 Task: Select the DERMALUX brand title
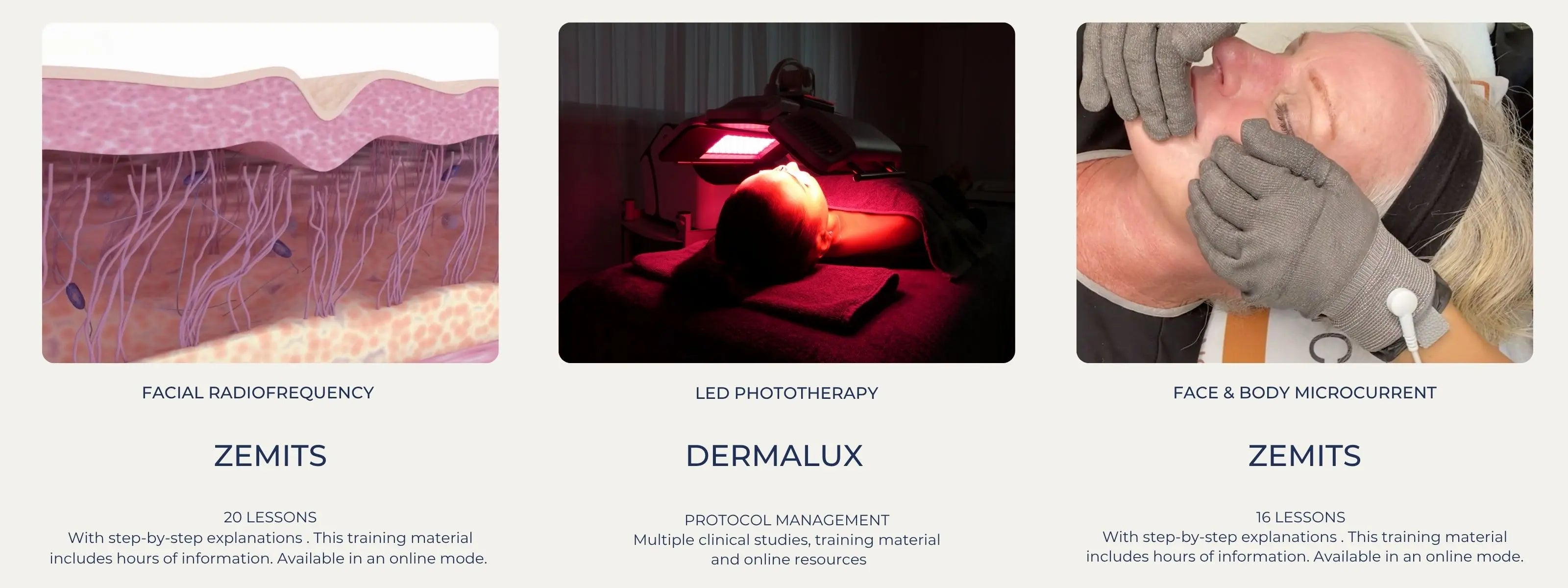(774, 456)
